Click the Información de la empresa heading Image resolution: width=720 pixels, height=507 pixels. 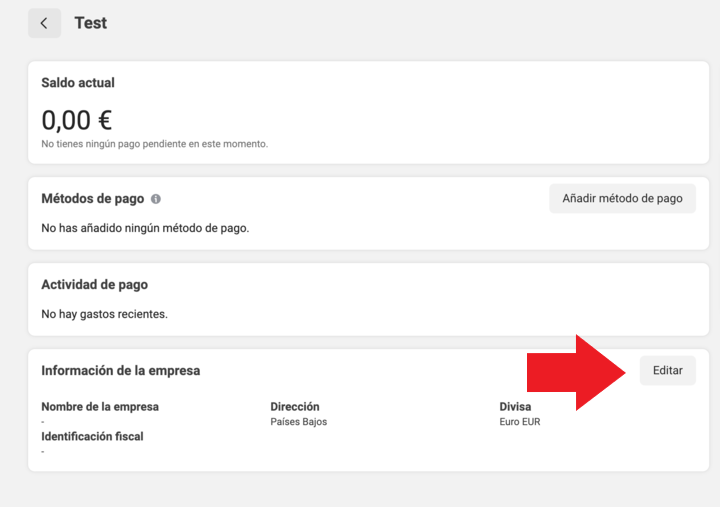pos(121,371)
